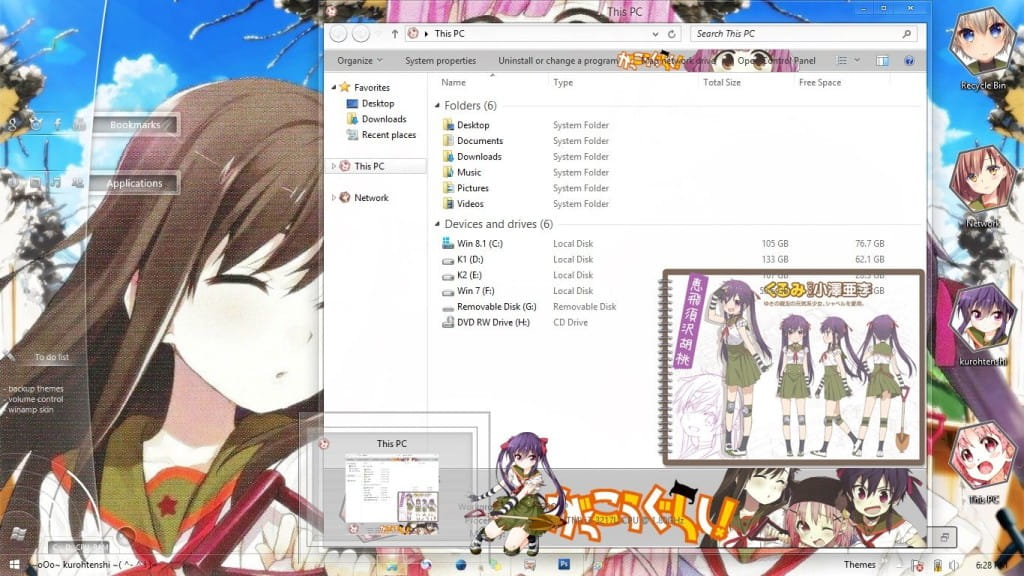Click Themes on the taskbar
Image resolution: width=1024 pixels, height=576 pixels.
[859, 564]
